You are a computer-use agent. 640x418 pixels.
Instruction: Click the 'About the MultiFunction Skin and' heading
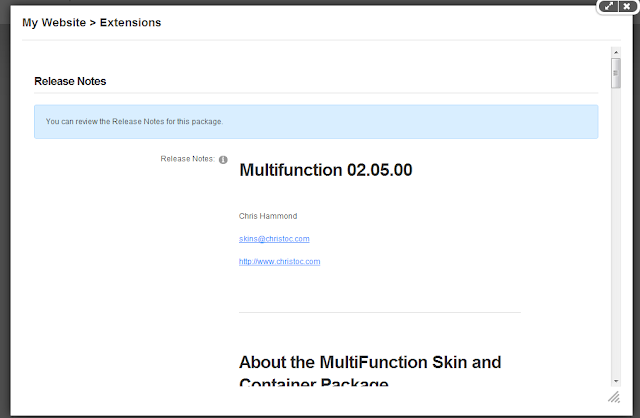370,362
